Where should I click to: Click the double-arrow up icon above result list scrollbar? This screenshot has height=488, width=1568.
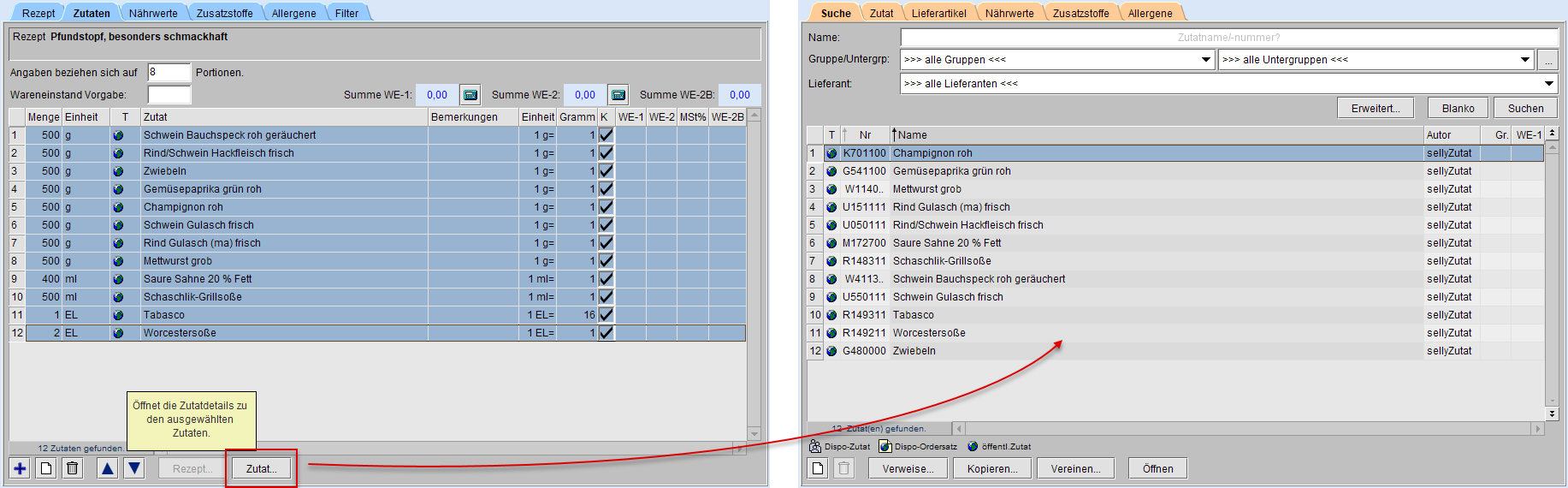coord(1552,134)
